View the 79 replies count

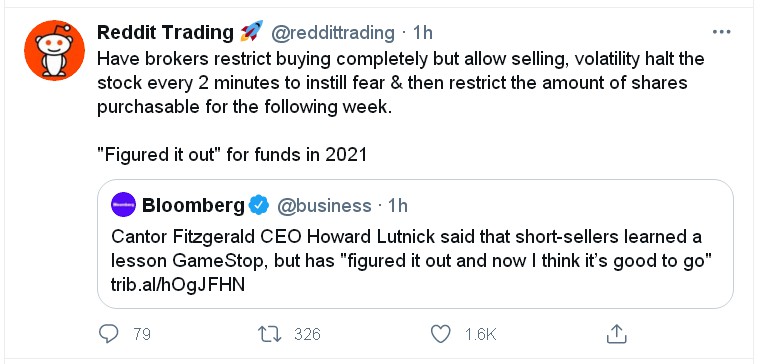[x=142, y=334]
